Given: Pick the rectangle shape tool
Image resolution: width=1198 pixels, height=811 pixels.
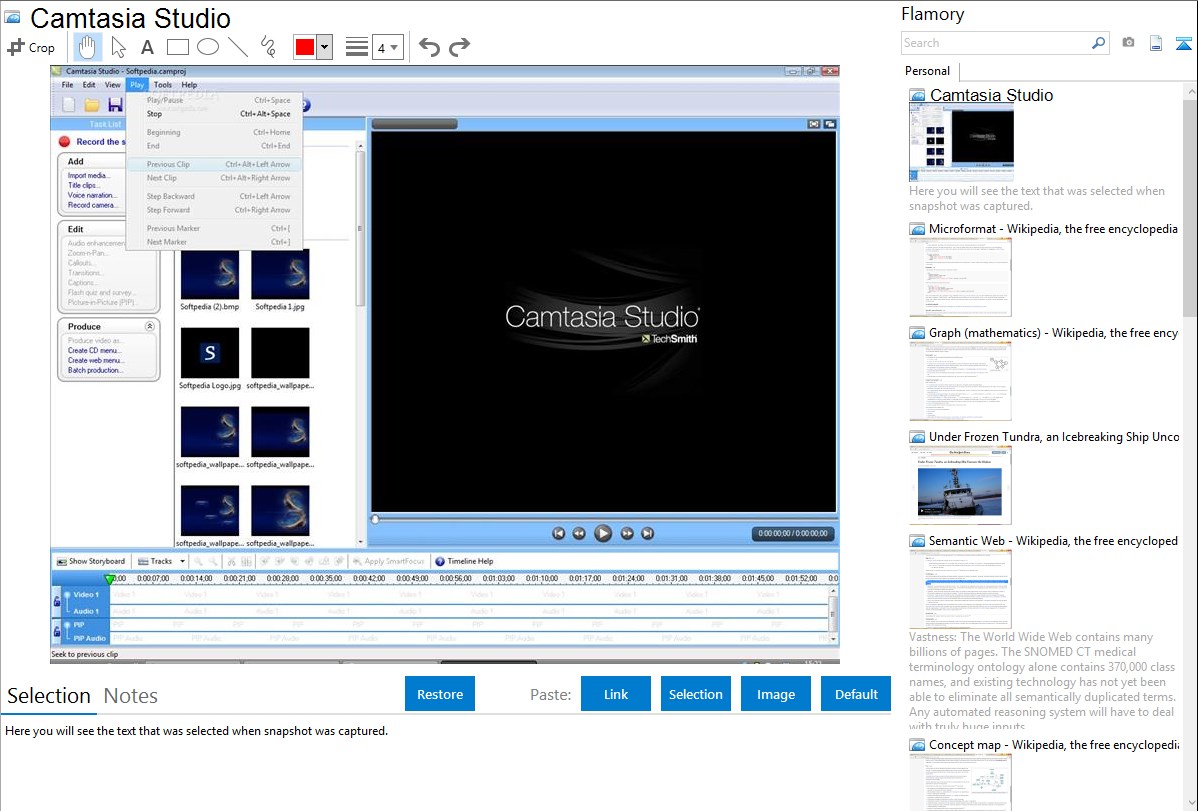Looking at the screenshot, I should 178,47.
